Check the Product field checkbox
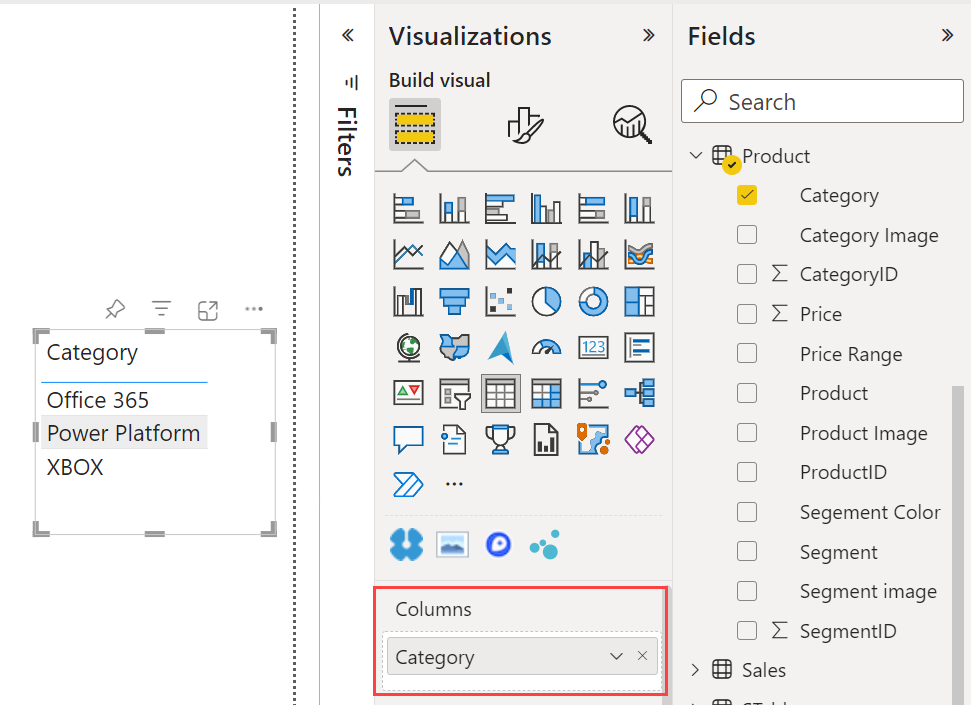This screenshot has width=971, height=705. pos(747,393)
